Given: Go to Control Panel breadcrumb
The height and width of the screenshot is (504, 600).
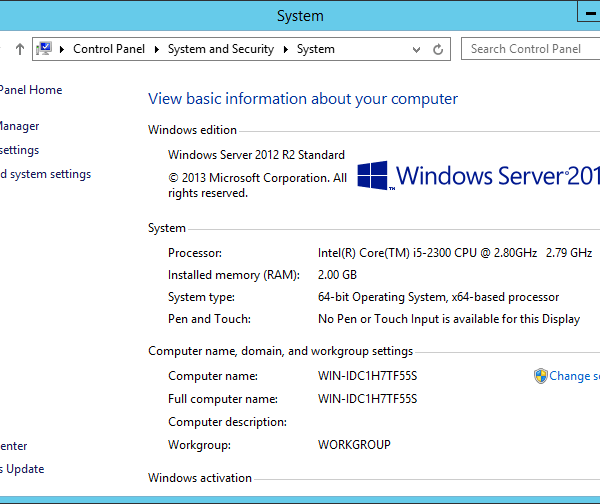Looking at the screenshot, I should click(109, 49).
